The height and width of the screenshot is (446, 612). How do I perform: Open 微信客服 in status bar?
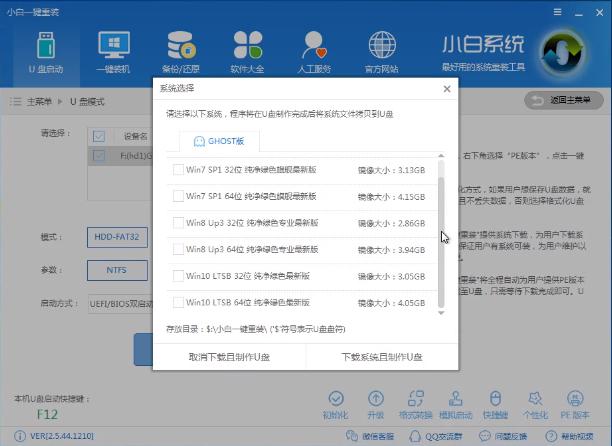(370, 436)
